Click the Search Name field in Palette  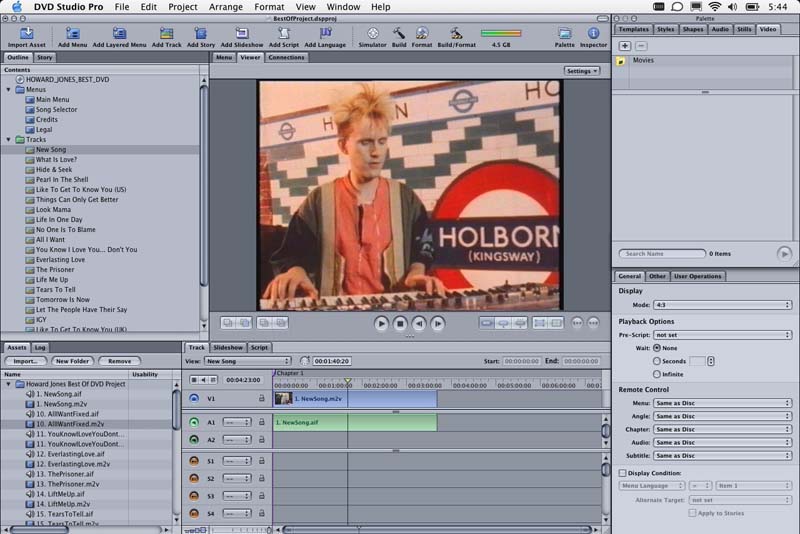pyautogui.click(x=662, y=253)
